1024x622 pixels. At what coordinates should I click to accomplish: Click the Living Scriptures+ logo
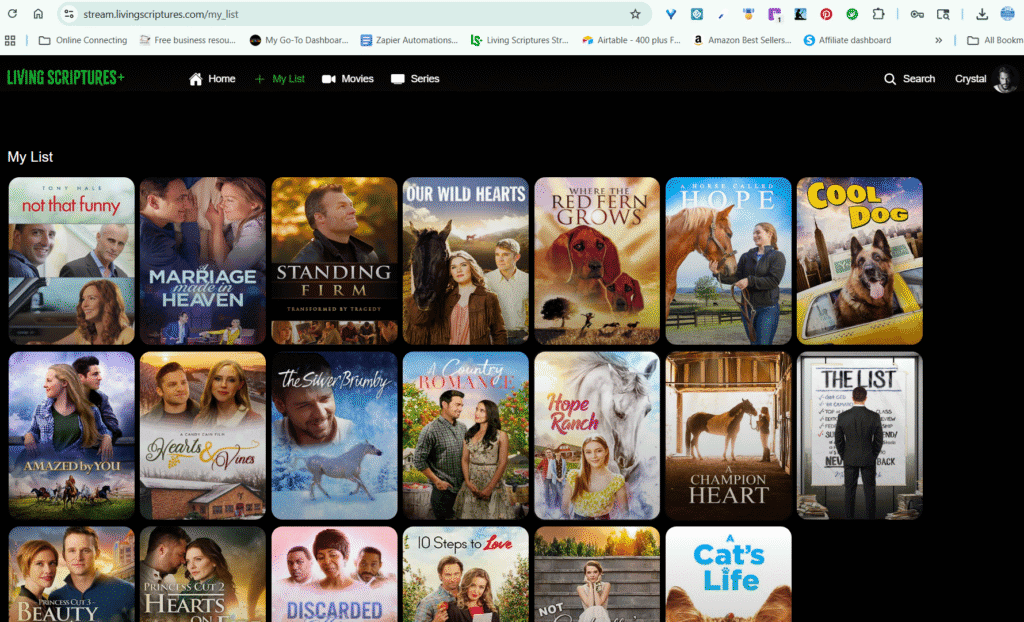[x=65, y=78]
